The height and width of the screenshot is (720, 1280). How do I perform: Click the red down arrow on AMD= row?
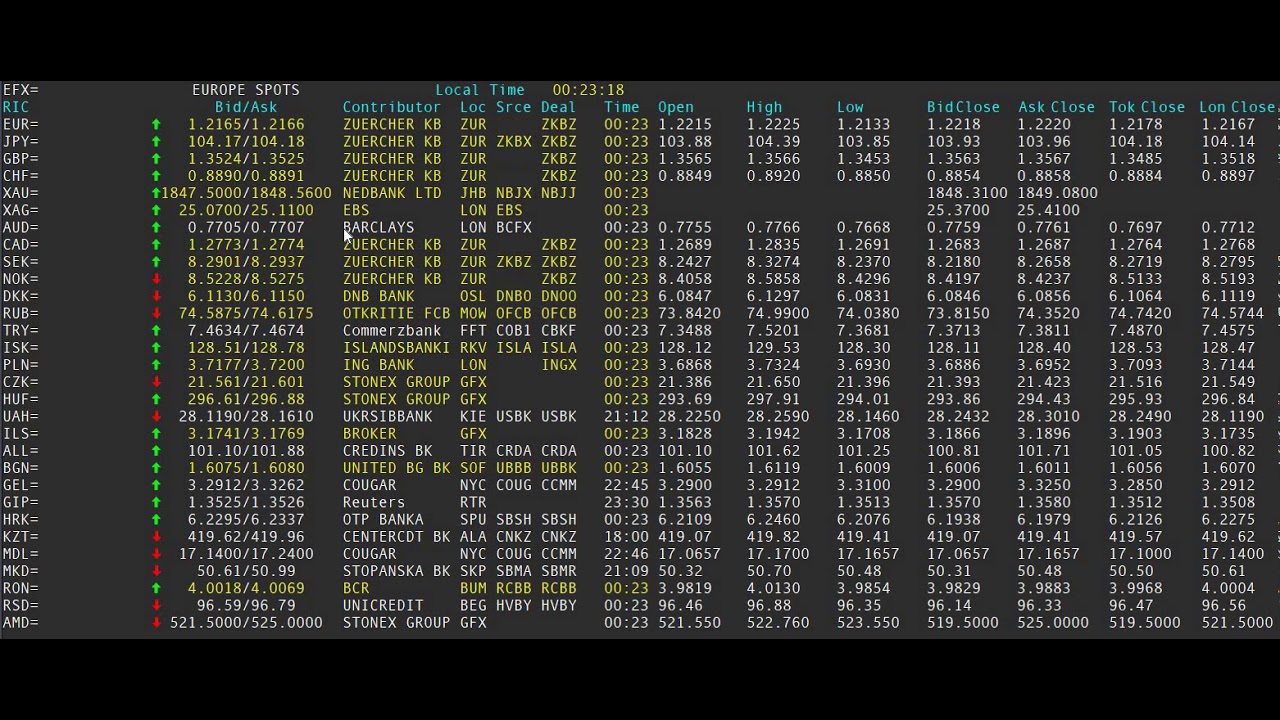pos(156,622)
